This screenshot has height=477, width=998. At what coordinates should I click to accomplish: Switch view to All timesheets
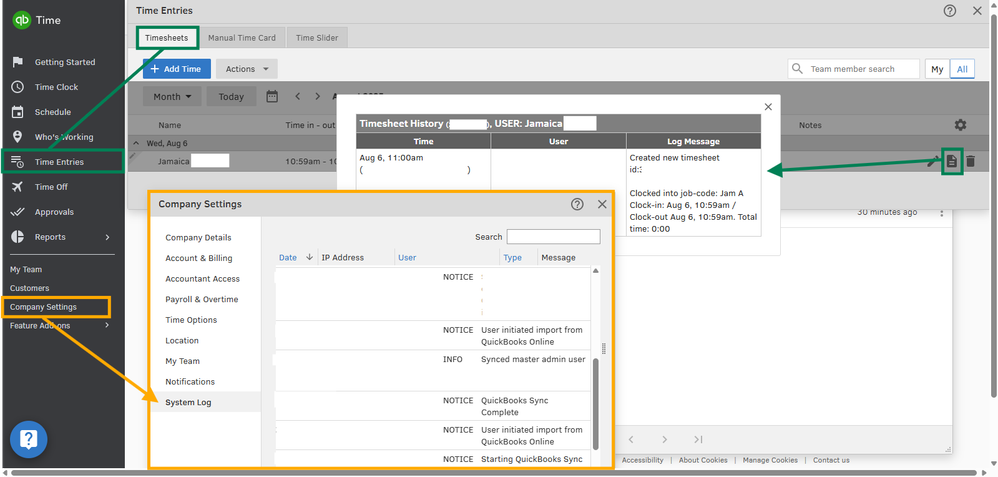point(962,69)
